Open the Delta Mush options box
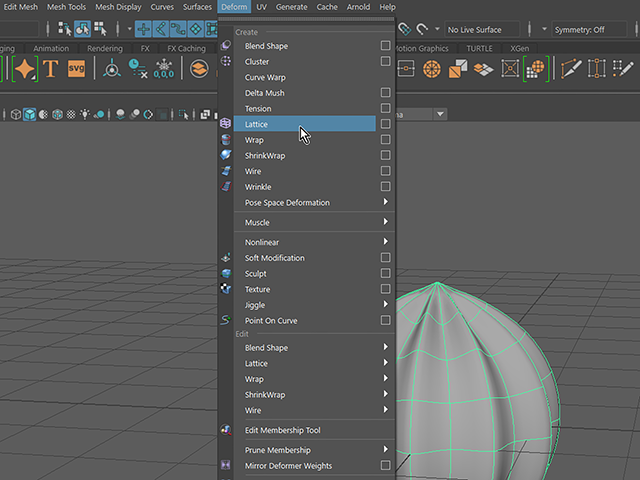The width and height of the screenshot is (640, 480). [385, 93]
